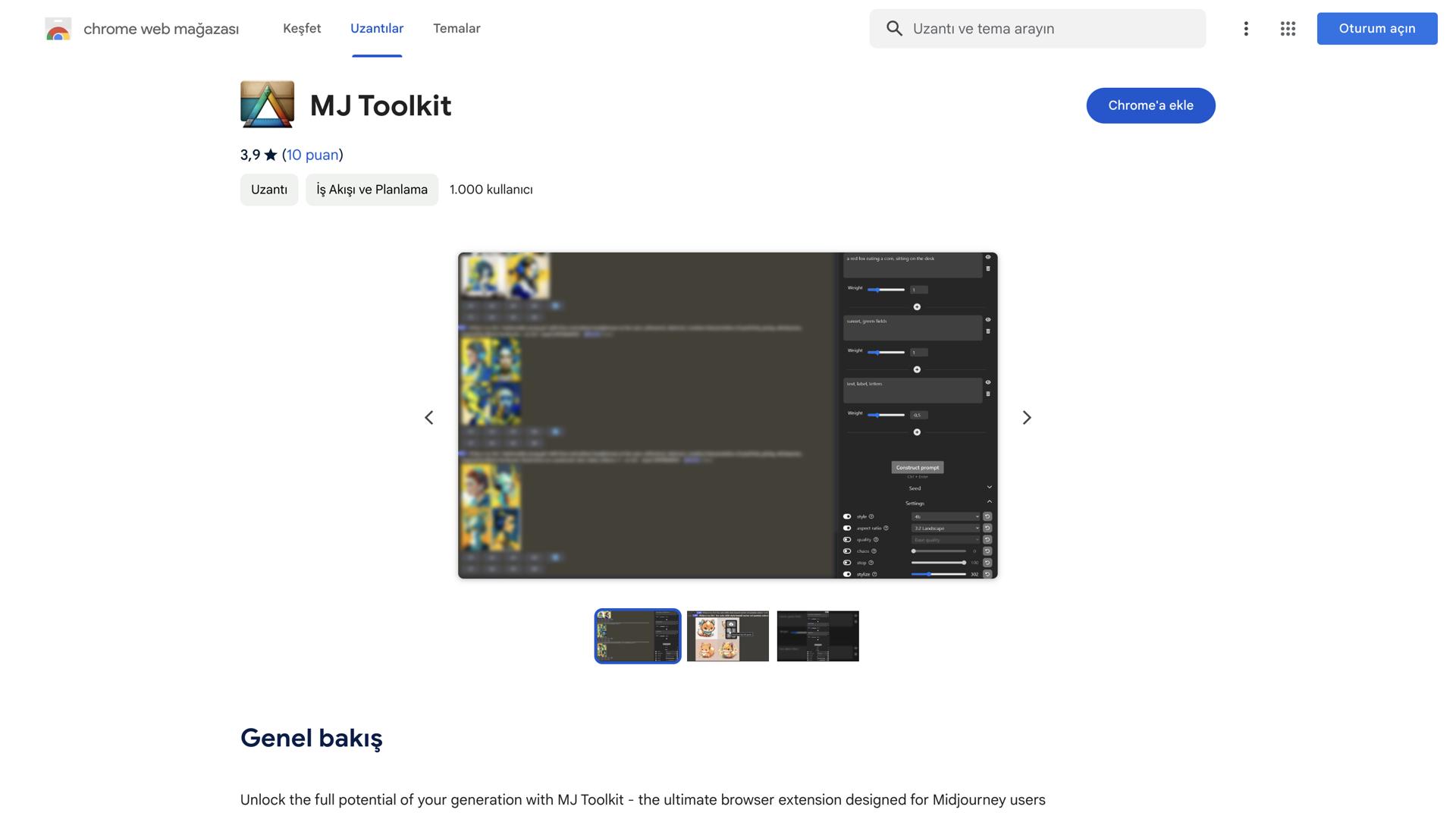Open the Keşfet menu item
The width and height of the screenshot is (1456, 819).
click(x=302, y=28)
